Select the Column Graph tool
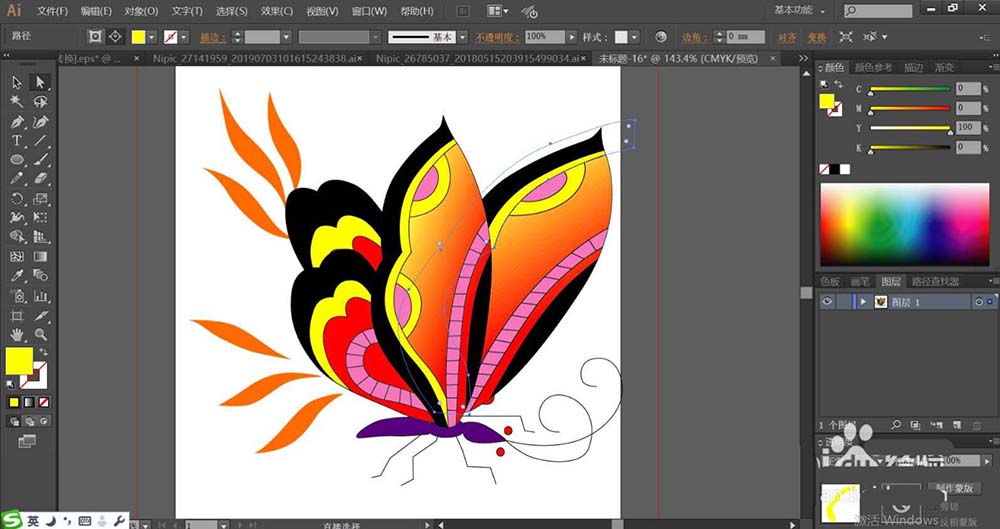Viewport: 1000px width, 529px height. (x=40, y=295)
